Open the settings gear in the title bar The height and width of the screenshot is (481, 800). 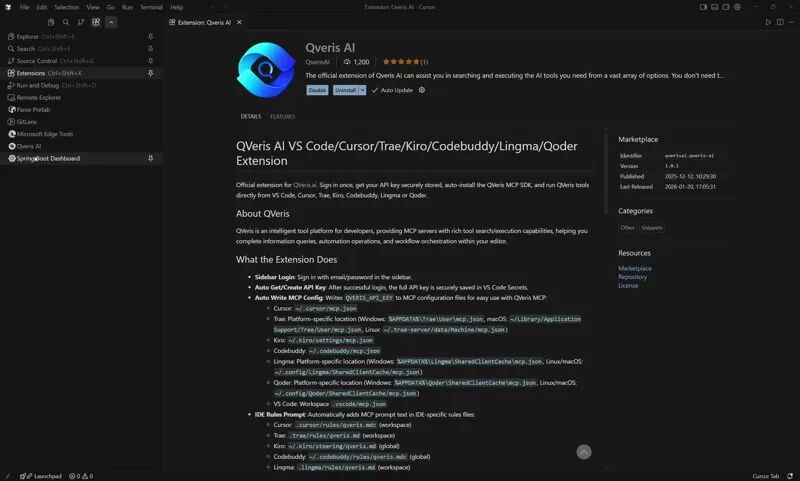click(x=737, y=7)
